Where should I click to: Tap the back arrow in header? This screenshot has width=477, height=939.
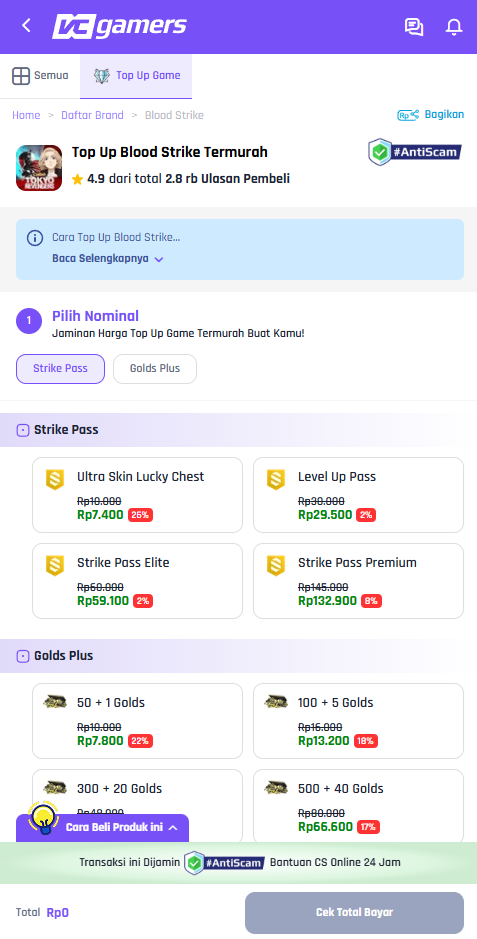coord(26,26)
